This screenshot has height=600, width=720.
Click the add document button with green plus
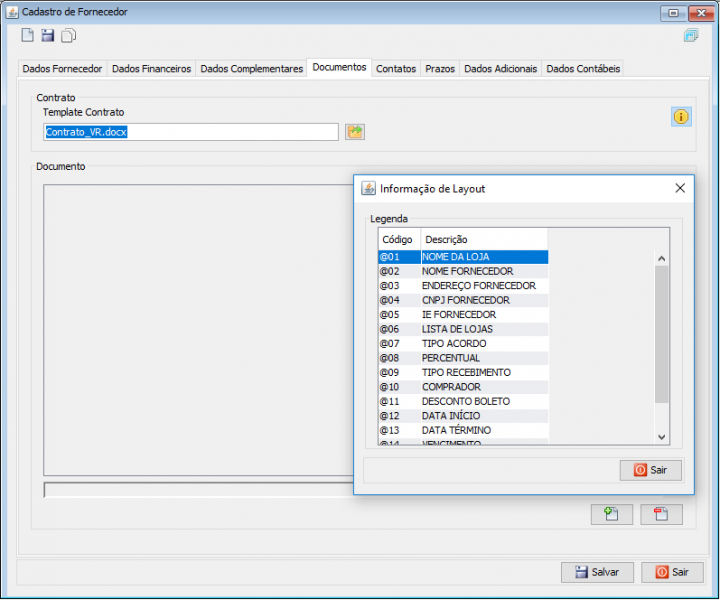pos(612,514)
